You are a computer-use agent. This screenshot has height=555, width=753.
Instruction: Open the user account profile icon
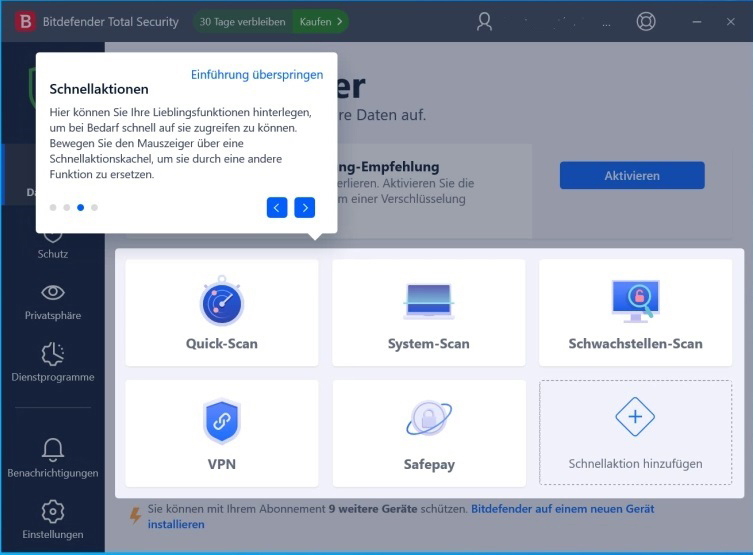pyautogui.click(x=484, y=22)
